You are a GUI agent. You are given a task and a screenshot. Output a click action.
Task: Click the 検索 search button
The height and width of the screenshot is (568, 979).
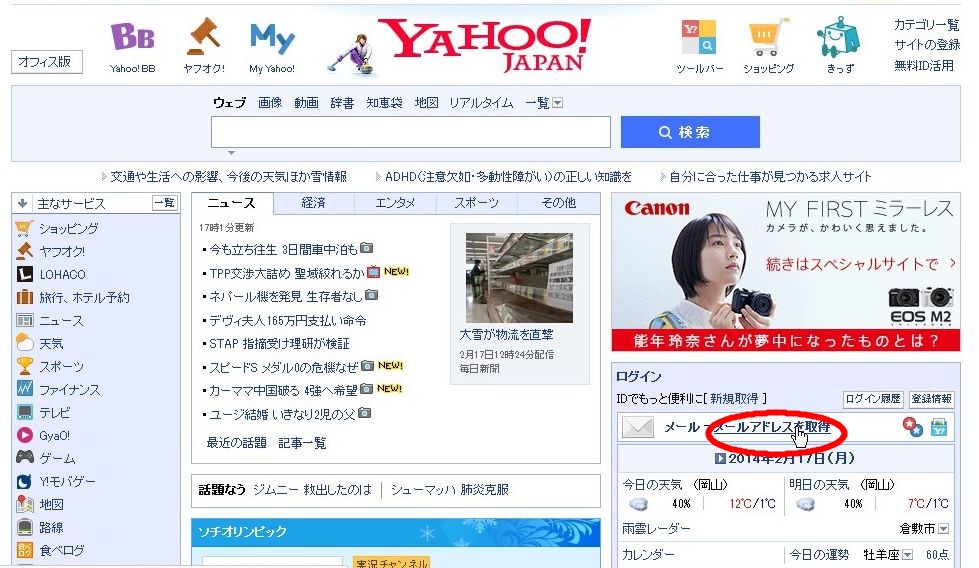[x=690, y=132]
